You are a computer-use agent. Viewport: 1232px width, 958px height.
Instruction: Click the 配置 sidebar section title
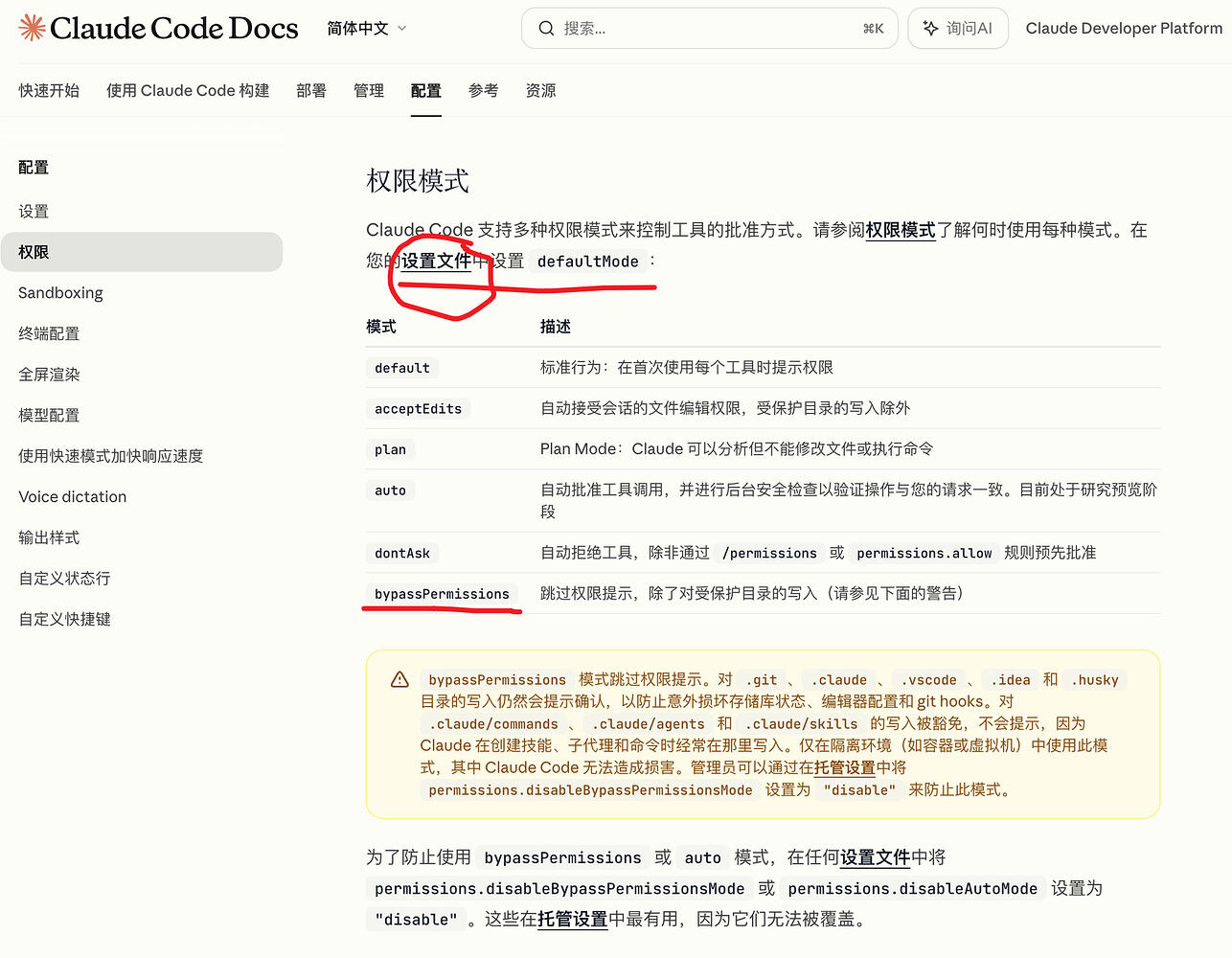point(34,167)
